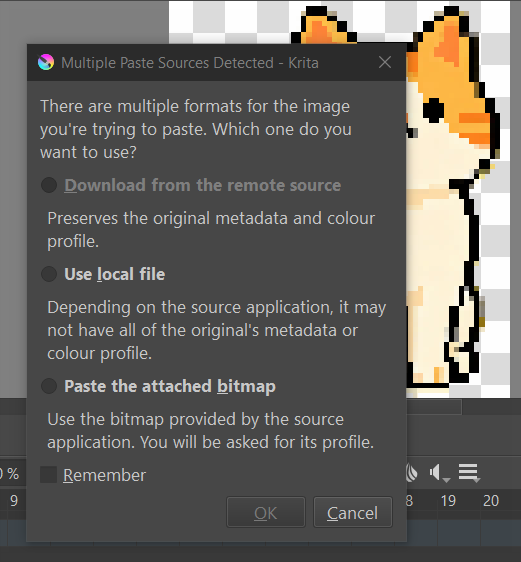Jump to frame 9 in timeline header
Viewport: 521px width, 562px height.
[14, 501]
